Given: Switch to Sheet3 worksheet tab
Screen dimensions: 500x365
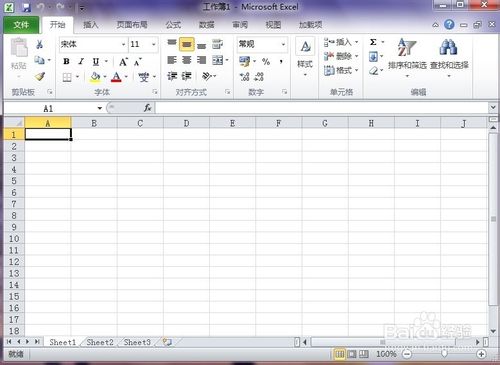Looking at the screenshot, I should tap(137, 342).
